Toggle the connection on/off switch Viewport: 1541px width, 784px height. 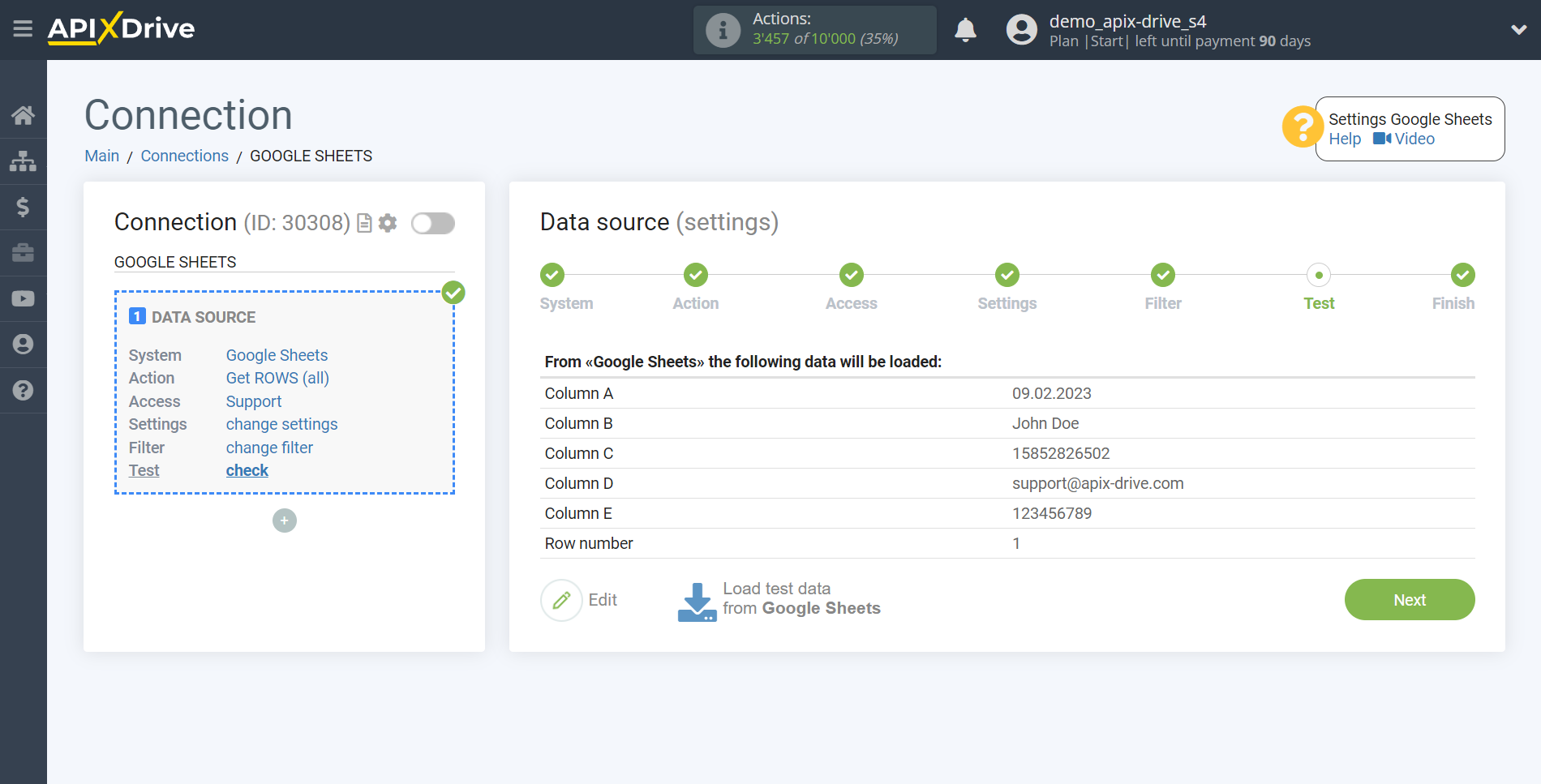432,223
